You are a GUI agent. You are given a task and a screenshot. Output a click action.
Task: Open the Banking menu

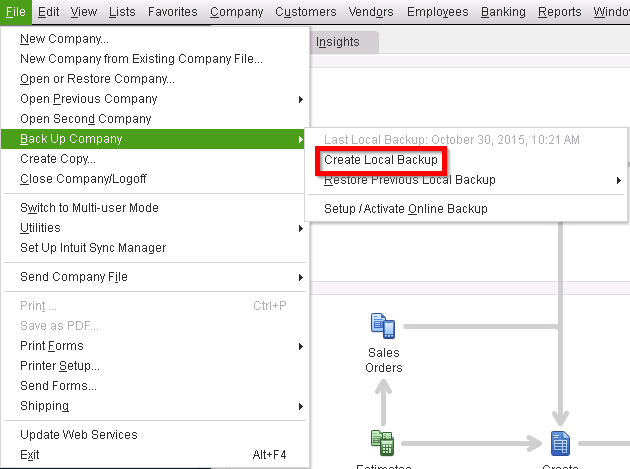coord(503,12)
